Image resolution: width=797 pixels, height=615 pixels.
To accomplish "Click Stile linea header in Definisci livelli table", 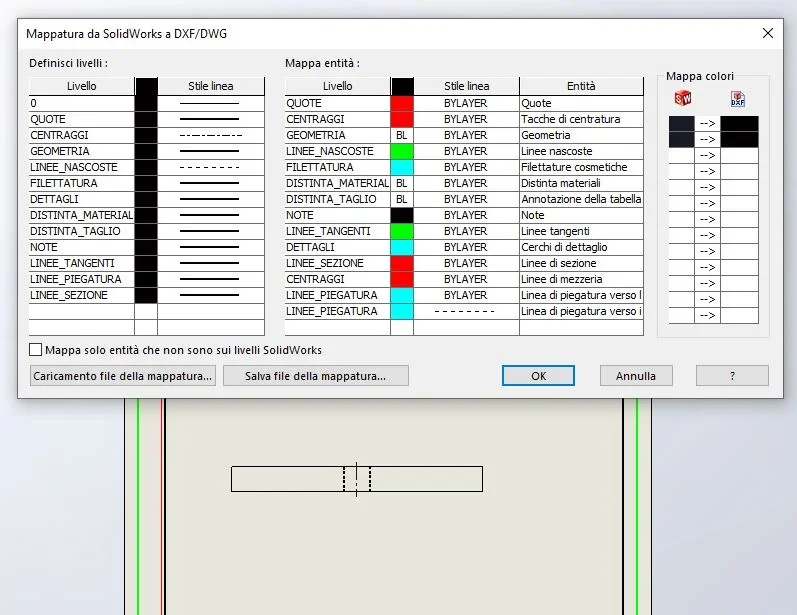I will [x=211, y=86].
